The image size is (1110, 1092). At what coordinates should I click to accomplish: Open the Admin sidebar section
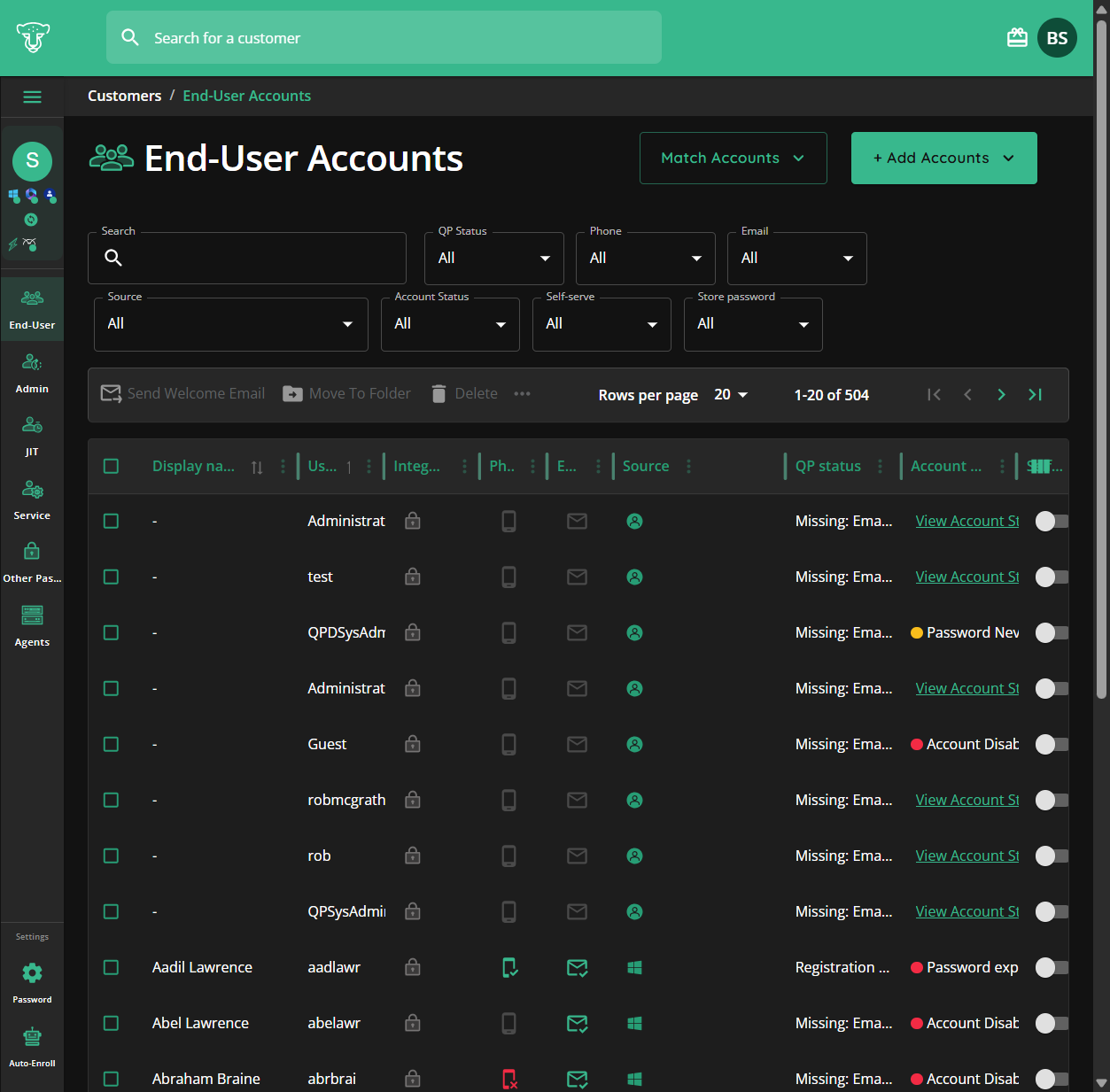(x=32, y=373)
